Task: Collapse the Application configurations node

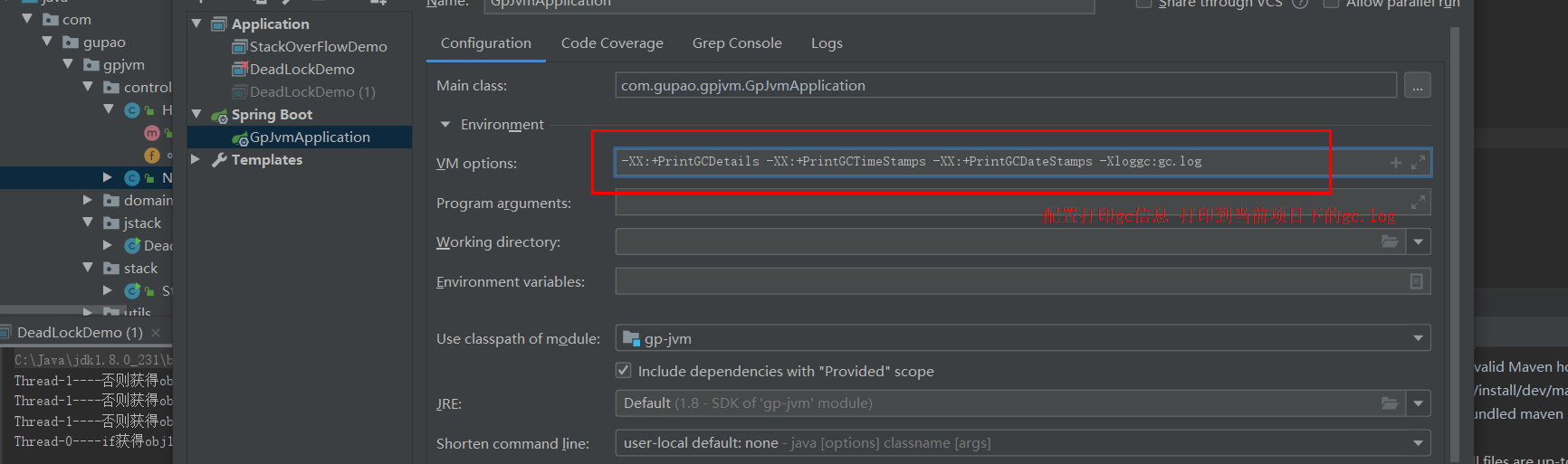Action: pyautogui.click(x=196, y=24)
